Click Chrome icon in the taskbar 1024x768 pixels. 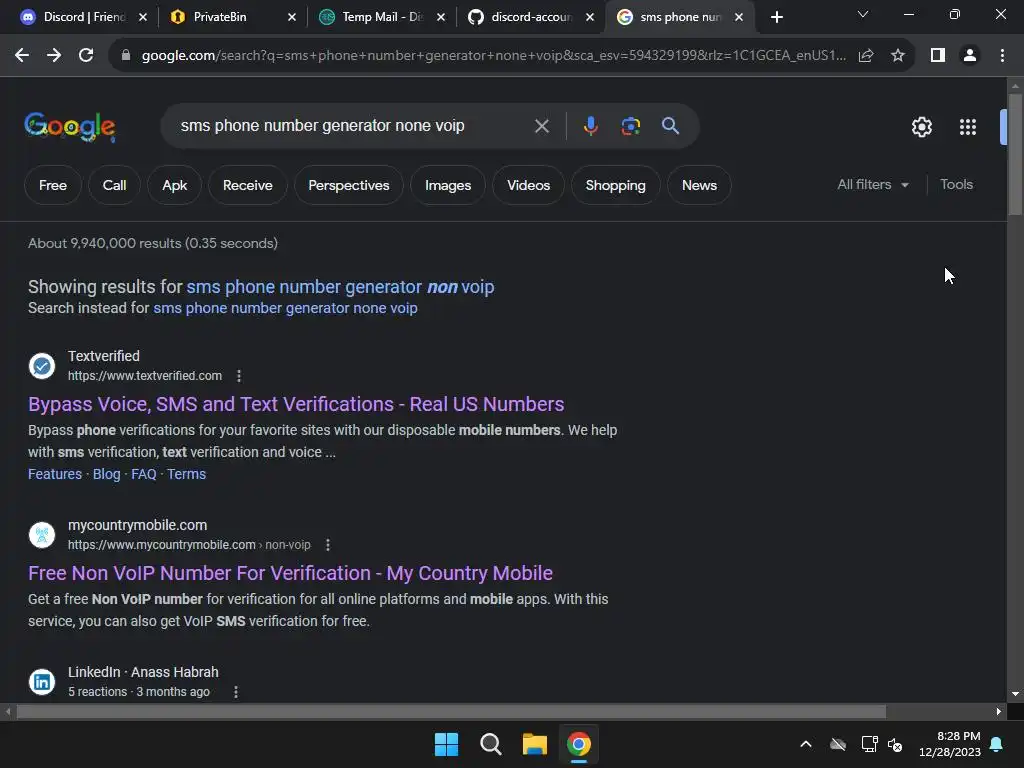(x=579, y=744)
